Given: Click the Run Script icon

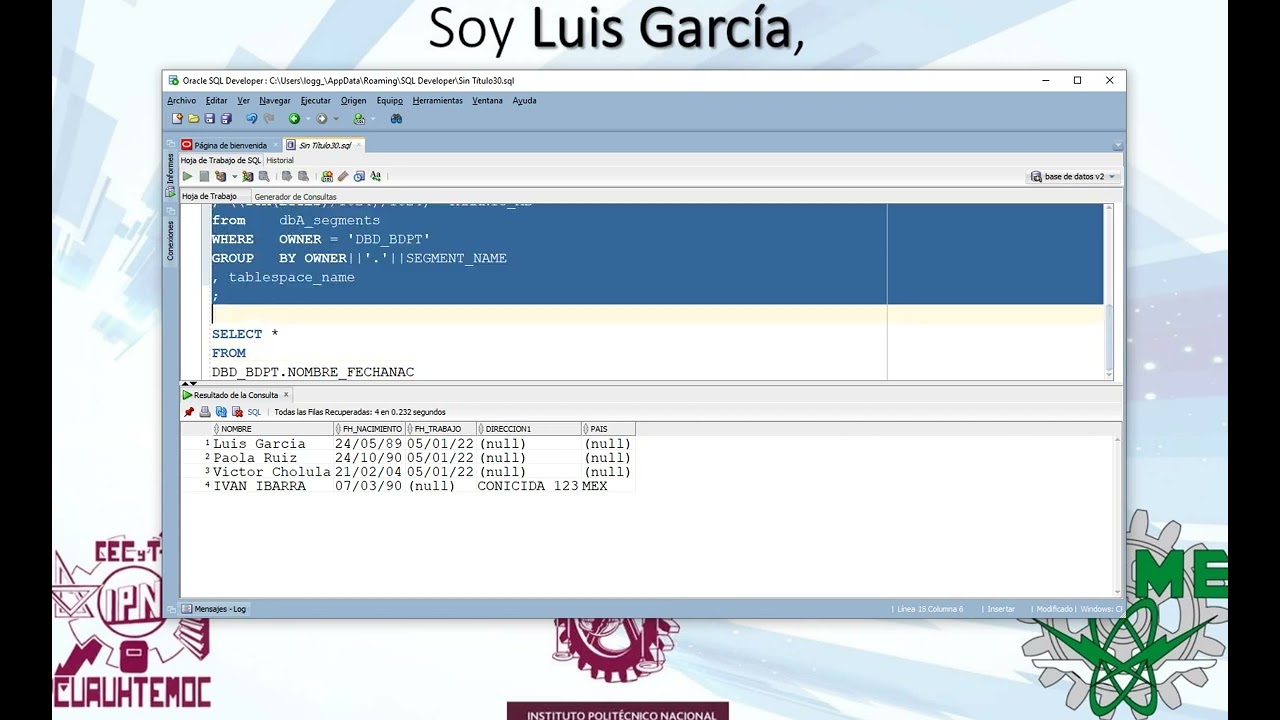Looking at the screenshot, I should pyautogui.click(x=204, y=176).
